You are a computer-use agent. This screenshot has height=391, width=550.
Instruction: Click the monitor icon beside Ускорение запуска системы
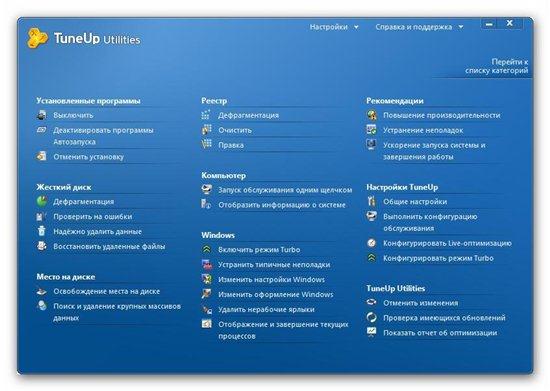coord(371,144)
